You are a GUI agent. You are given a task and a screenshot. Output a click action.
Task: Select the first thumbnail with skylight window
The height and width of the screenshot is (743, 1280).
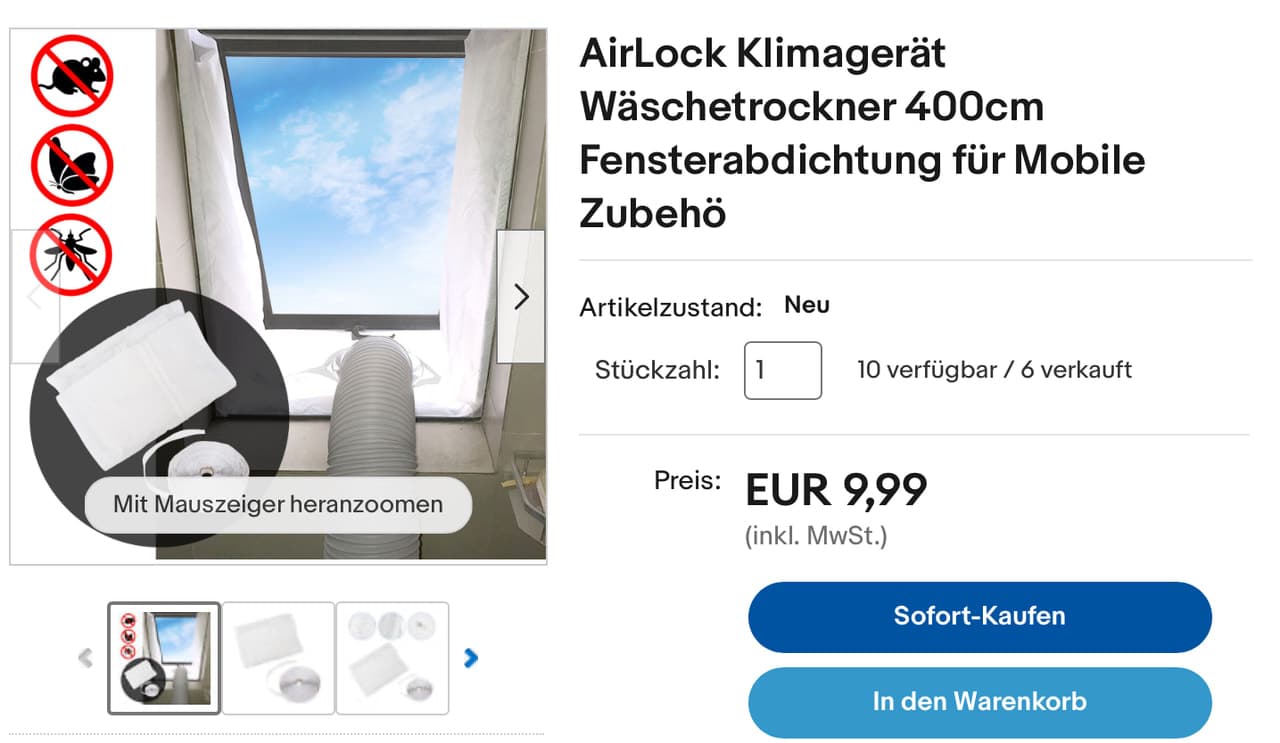(164, 658)
